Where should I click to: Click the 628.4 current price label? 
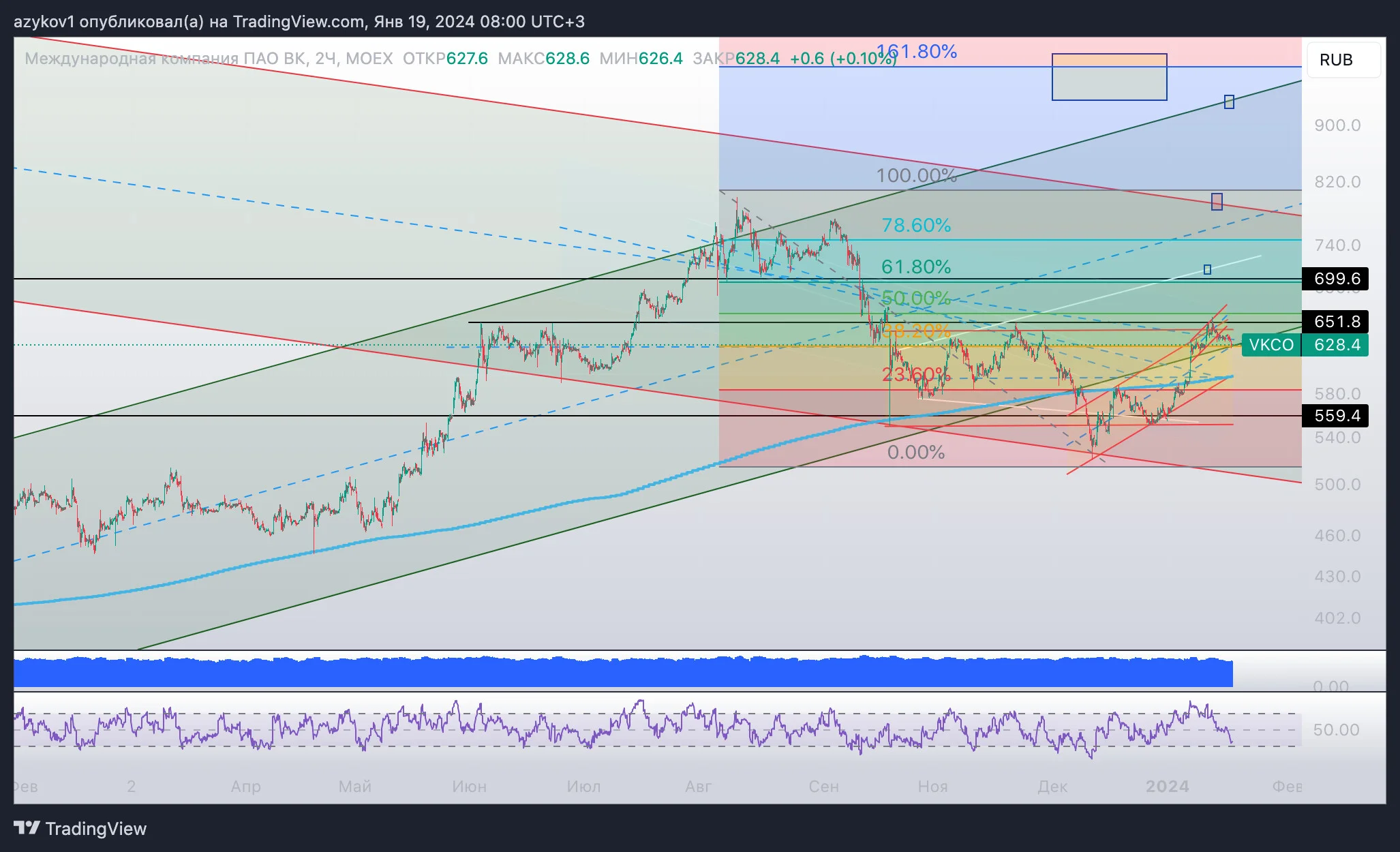pyautogui.click(x=1335, y=345)
